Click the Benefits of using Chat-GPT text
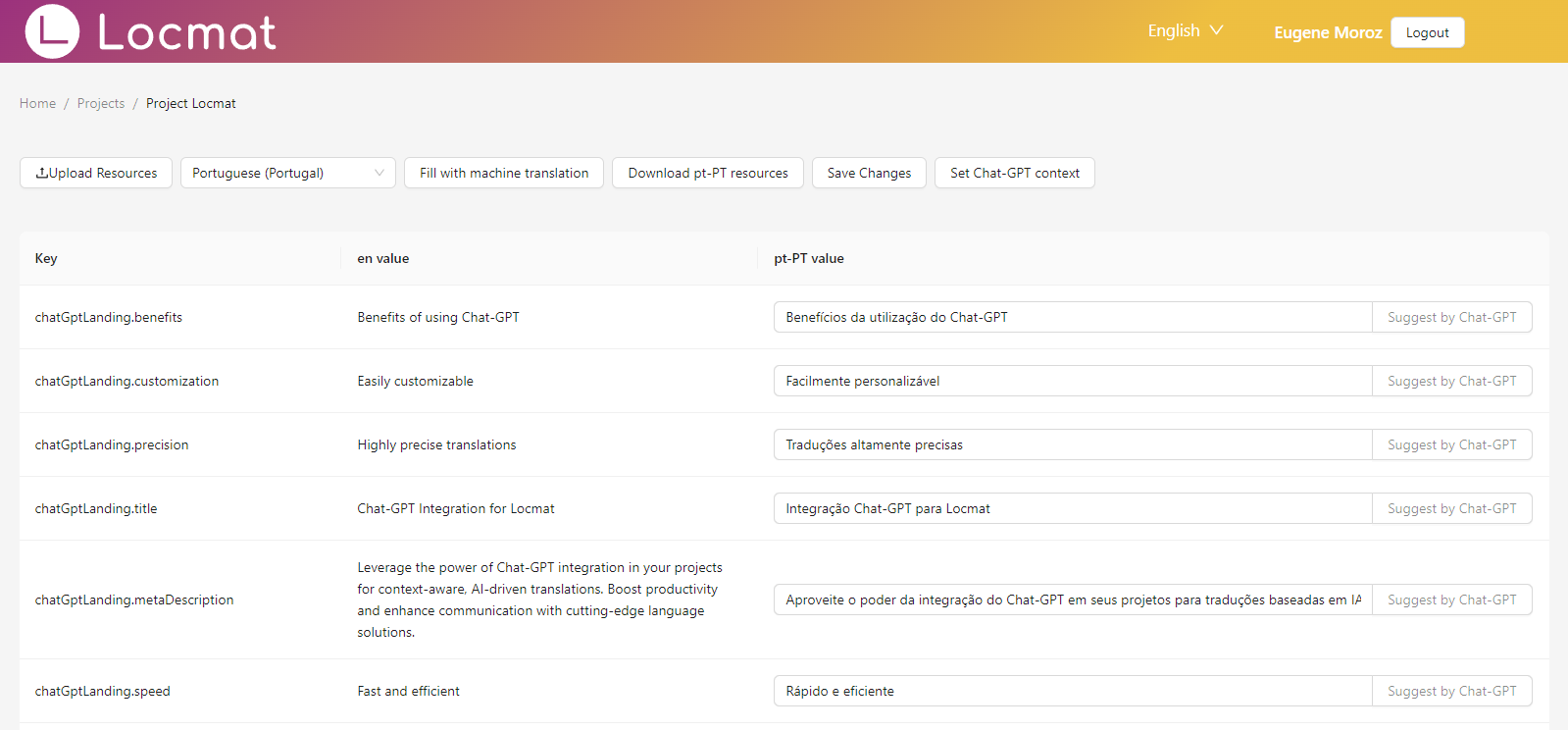The width and height of the screenshot is (1568, 730). (438, 317)
